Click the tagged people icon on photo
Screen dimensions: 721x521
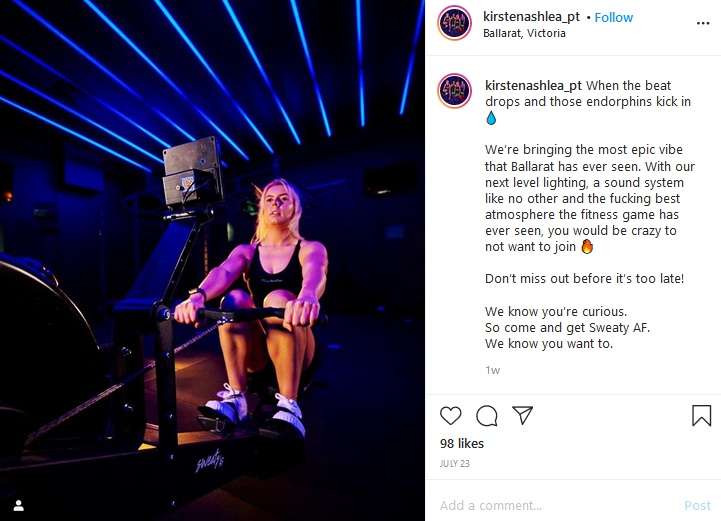pyautogui.click(x=19, y=506)
